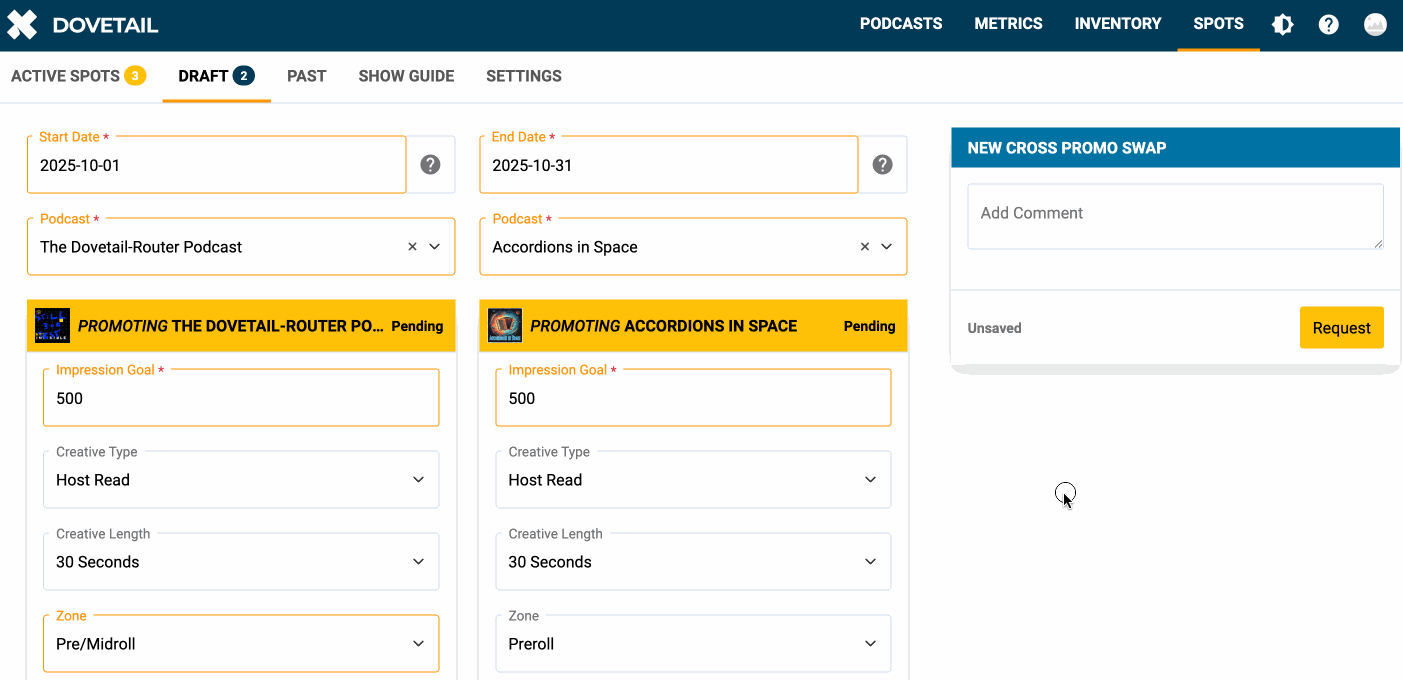Open the right Creative Length dropdown
Viewport: 1403px width, 680px height.
(x=693, y=562)
